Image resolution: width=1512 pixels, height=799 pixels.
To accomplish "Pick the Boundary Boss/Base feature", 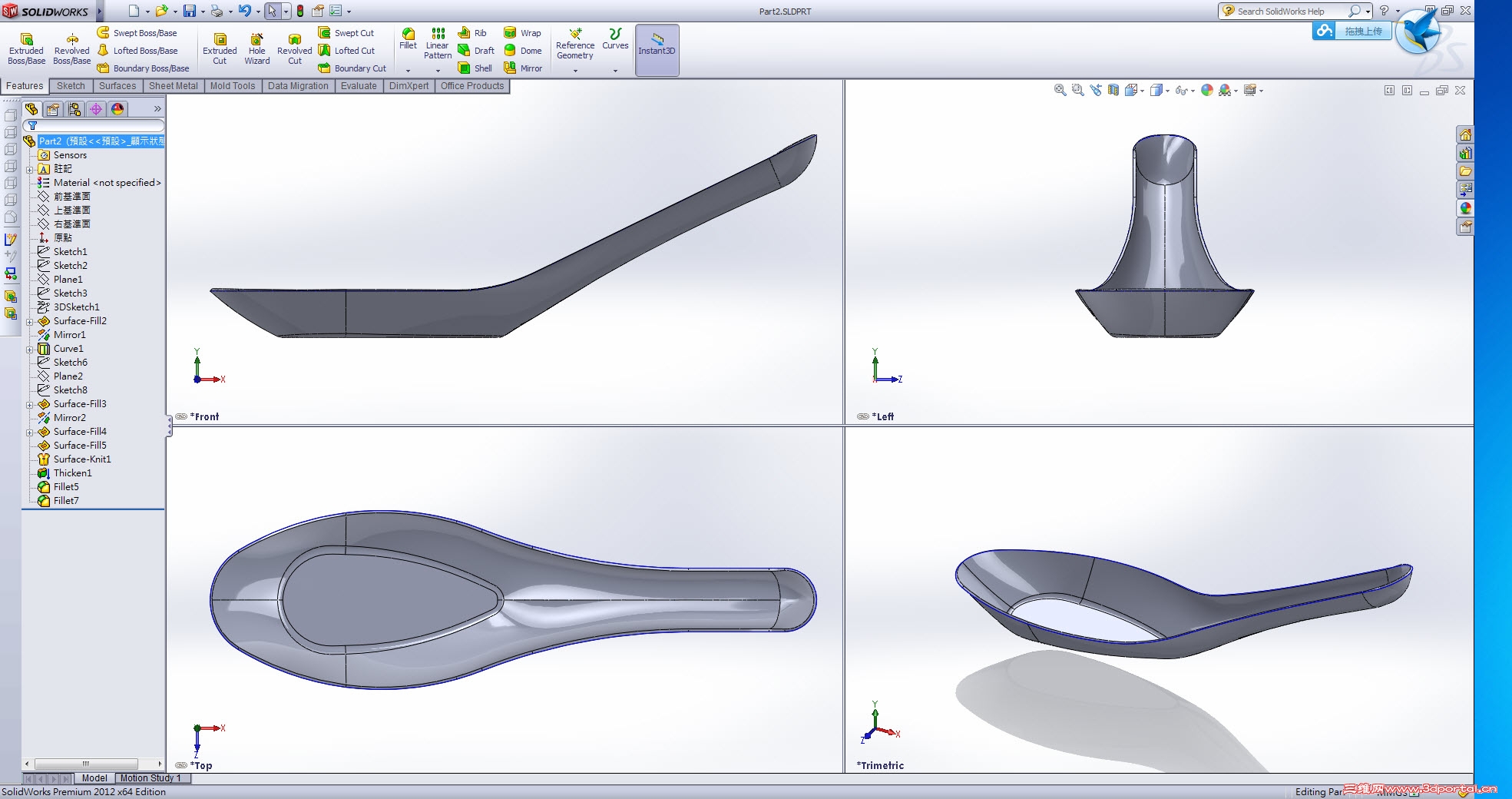I will click(x=144, y=68).
